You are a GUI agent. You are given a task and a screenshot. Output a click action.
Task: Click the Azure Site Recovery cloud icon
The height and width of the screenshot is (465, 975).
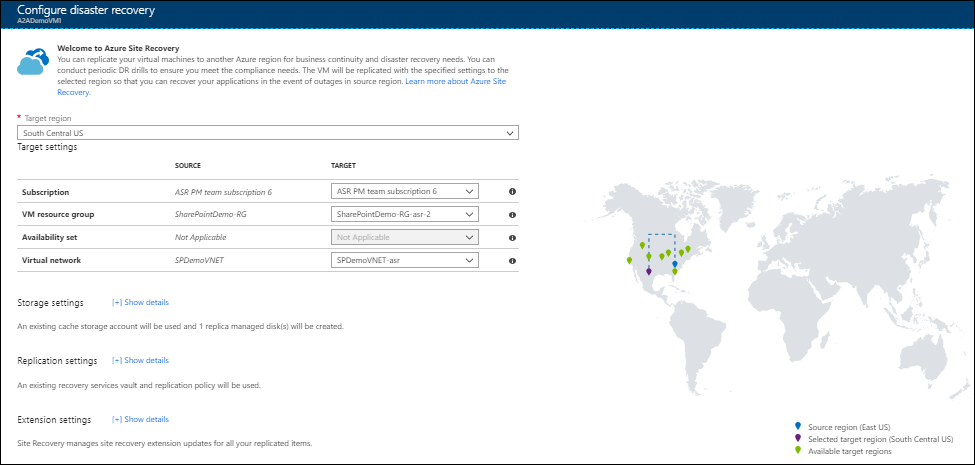pos(34,62)
